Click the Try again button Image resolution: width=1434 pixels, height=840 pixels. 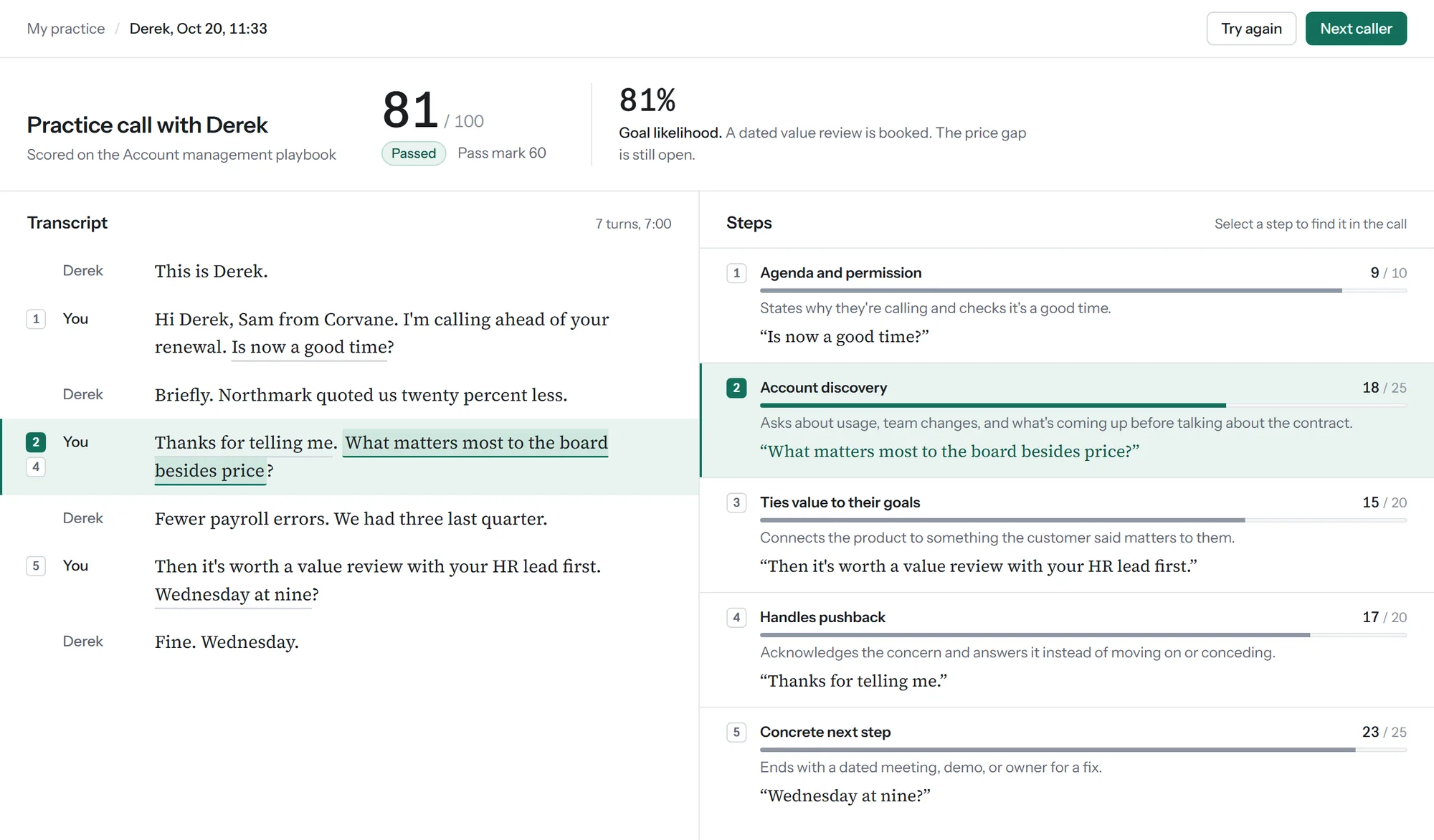tap(1251, 29)
